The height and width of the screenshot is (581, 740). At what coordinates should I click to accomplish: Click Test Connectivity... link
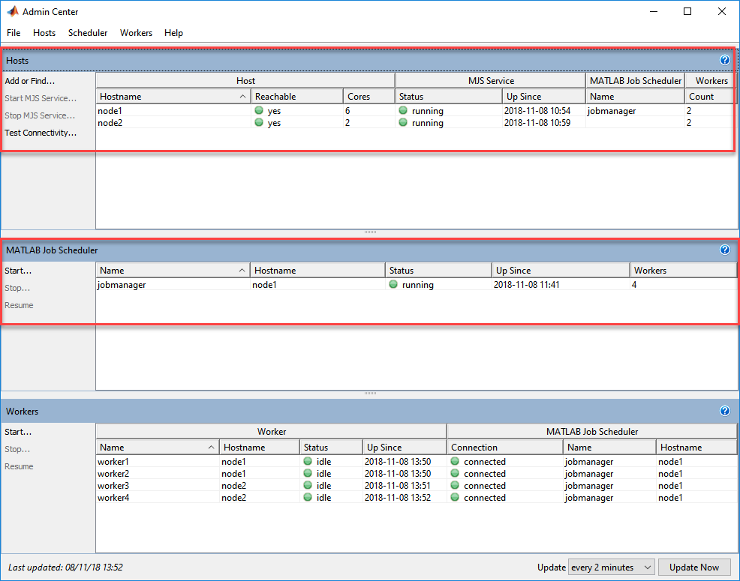coord(40,133)
